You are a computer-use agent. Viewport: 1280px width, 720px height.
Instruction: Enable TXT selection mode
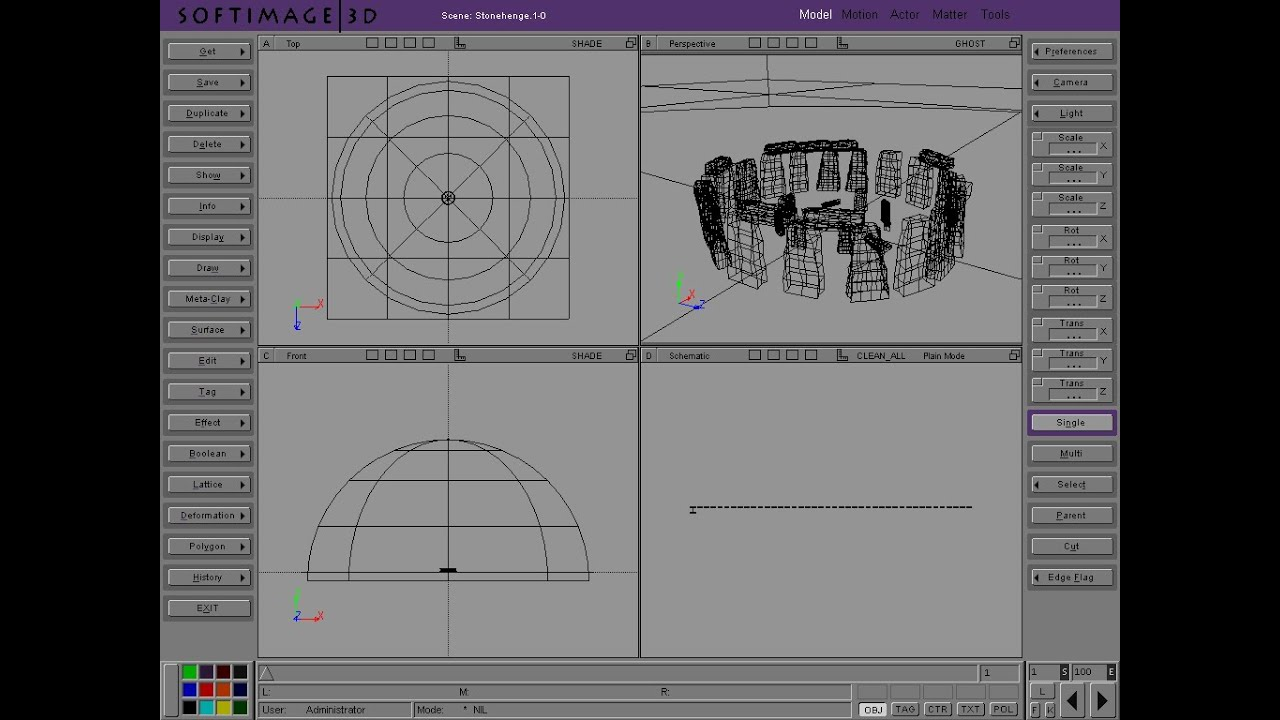pyautogui.click(x=970, y=709)
